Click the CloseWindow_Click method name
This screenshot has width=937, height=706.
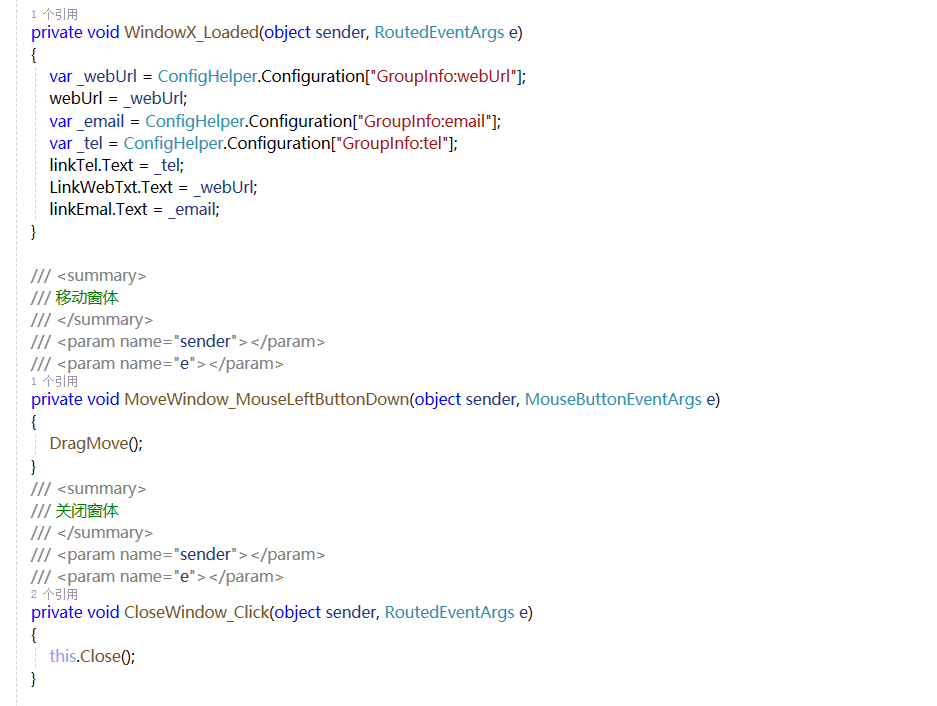tap(197, 613)
